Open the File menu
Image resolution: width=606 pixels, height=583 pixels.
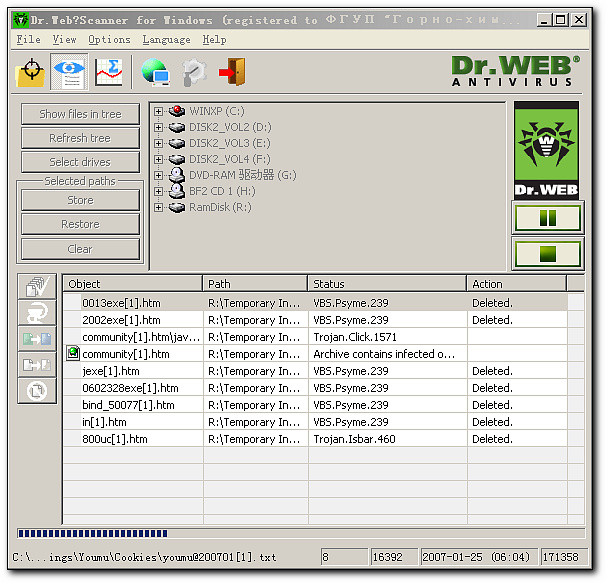(28, 39)
